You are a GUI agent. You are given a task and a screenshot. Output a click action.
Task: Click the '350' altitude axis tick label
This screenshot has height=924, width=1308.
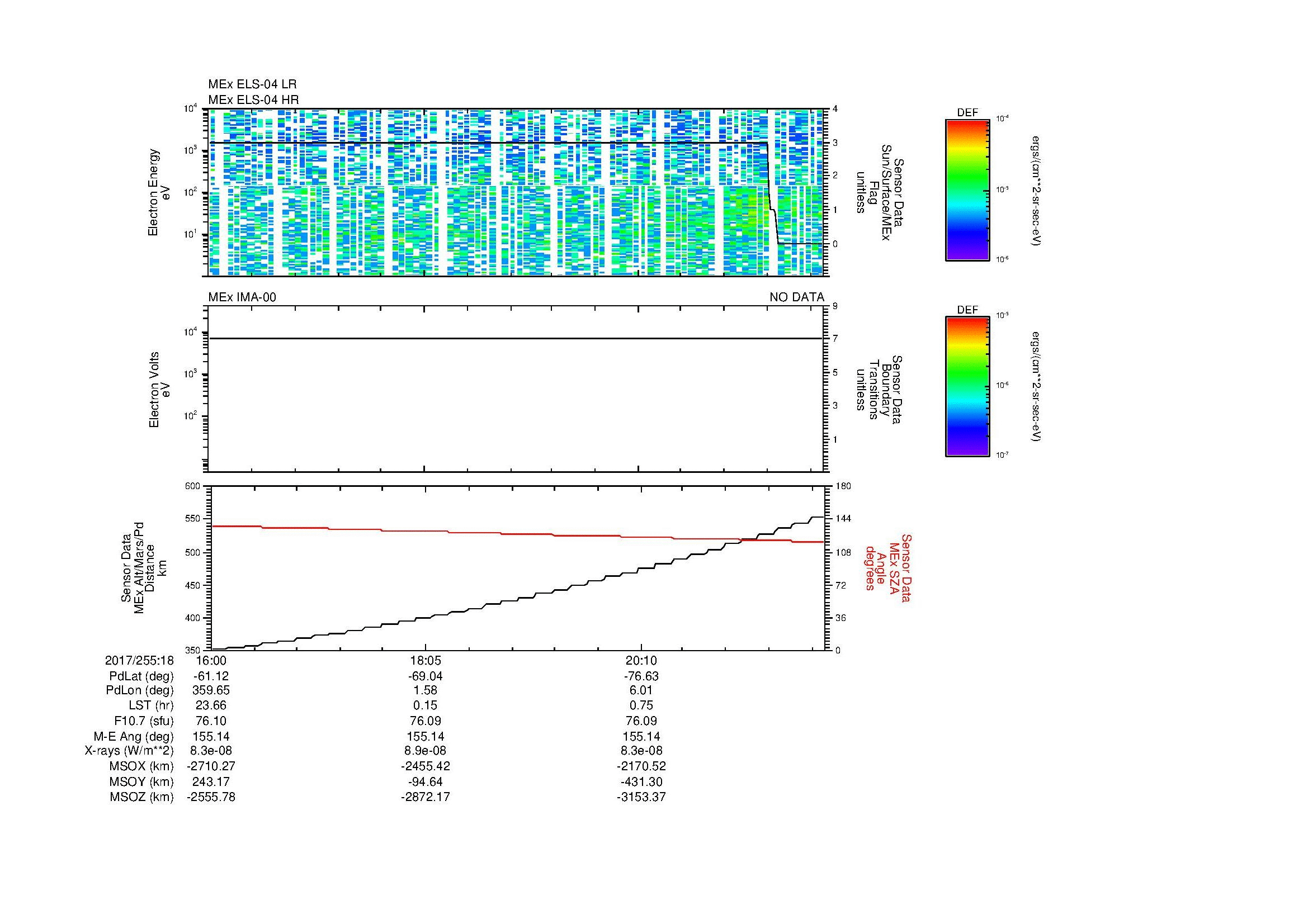coord(193,650)
